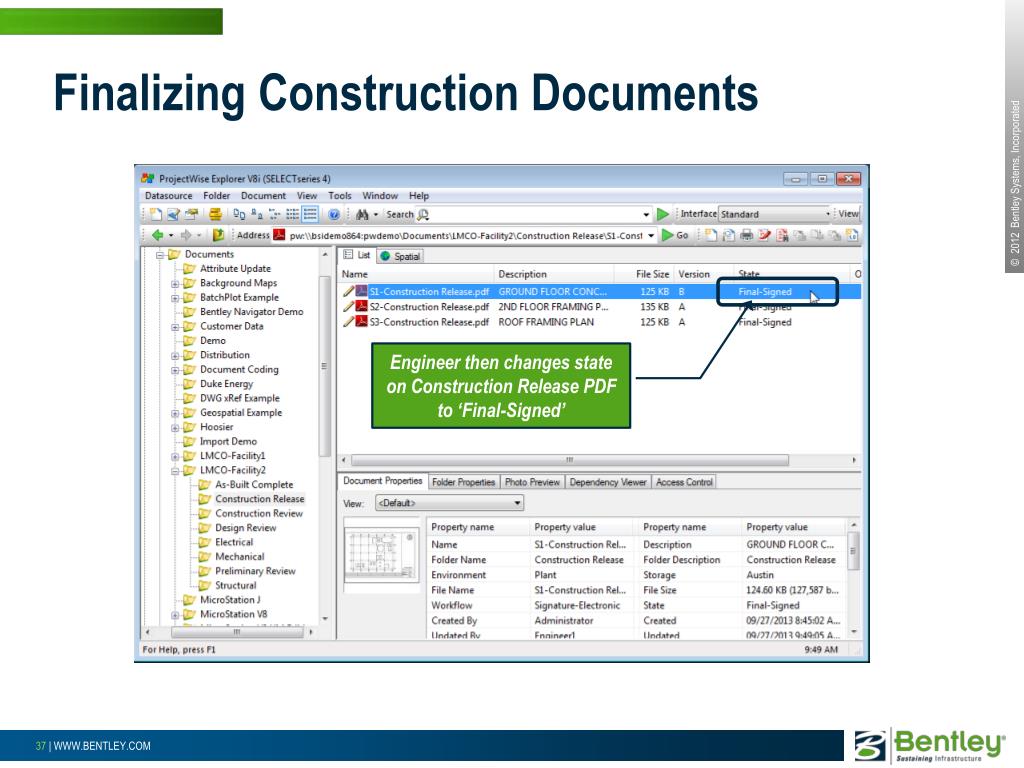
Task: Open the Photo Preview tab
Action: tap(532, 482)
